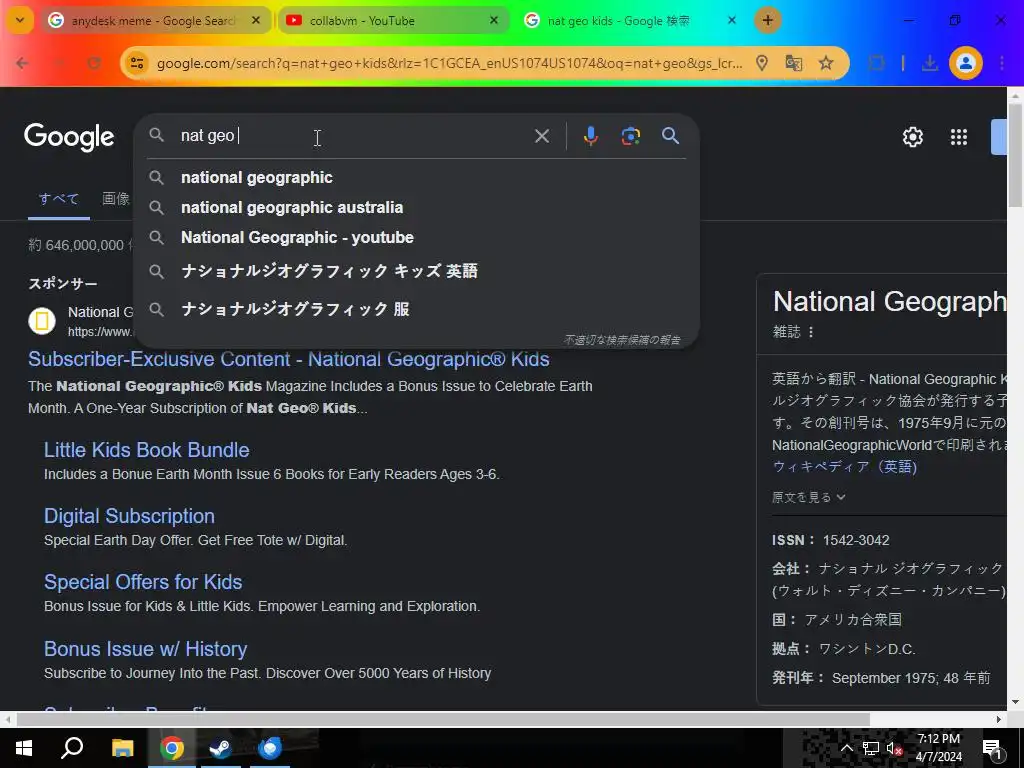Open Special Offers for Kids link
This screenshot has width=1024, height=768.
click(143, 582)
